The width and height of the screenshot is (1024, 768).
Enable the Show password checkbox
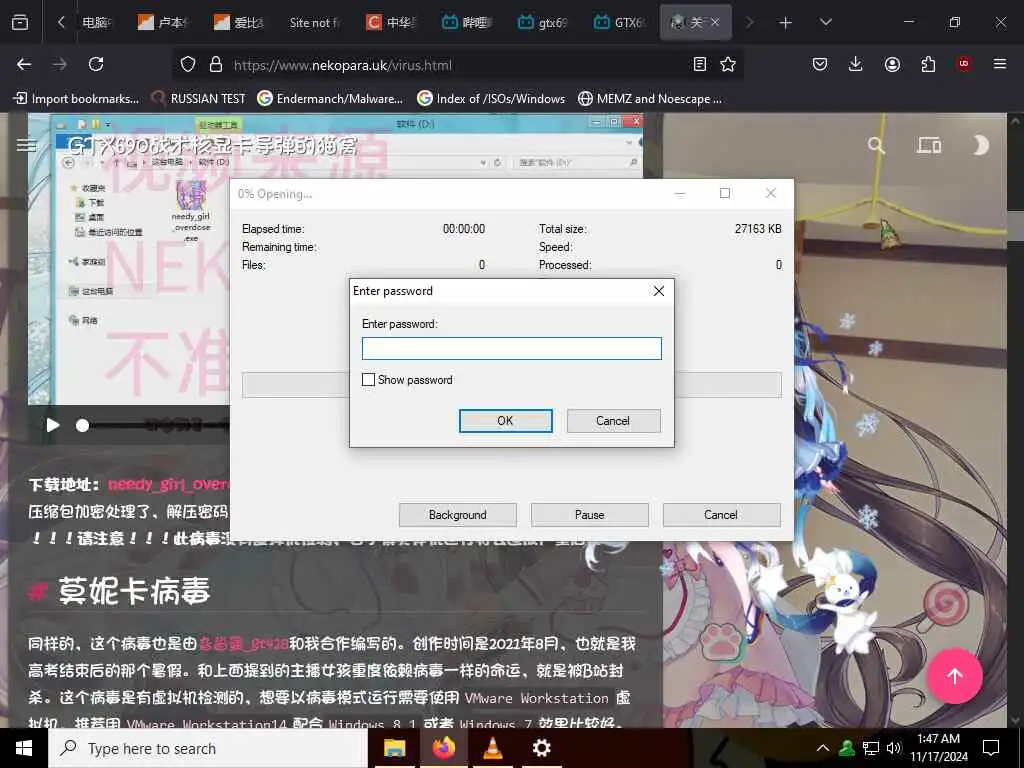tap(368, 379)
